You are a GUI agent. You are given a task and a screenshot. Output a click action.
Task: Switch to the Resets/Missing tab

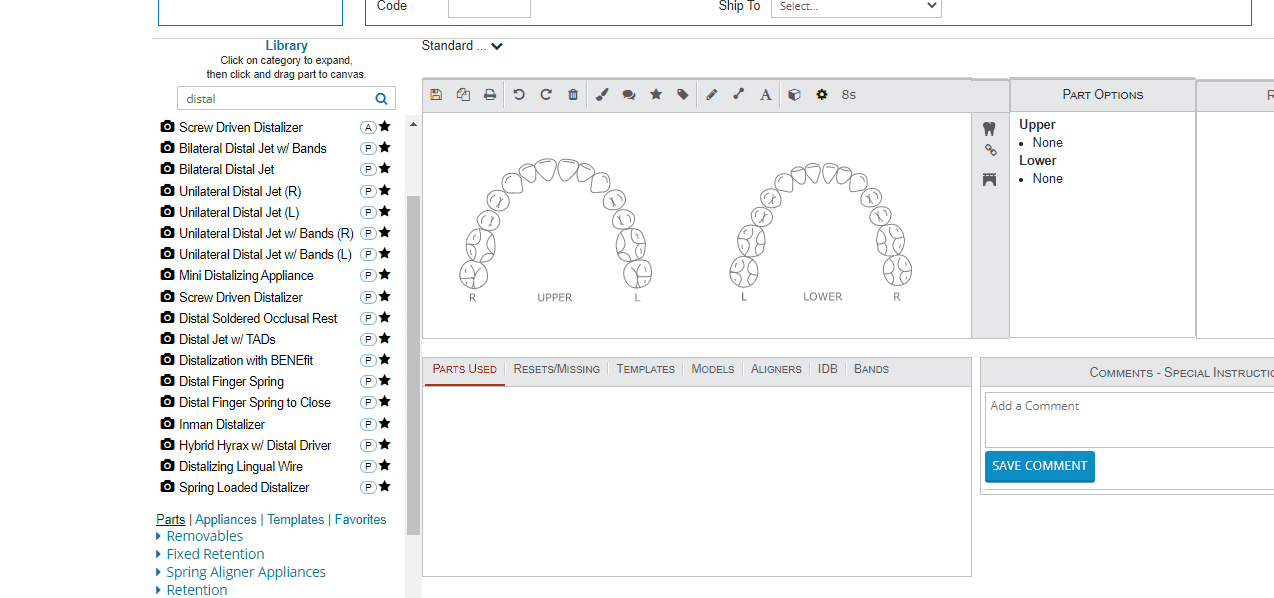[x=556, y=369]
